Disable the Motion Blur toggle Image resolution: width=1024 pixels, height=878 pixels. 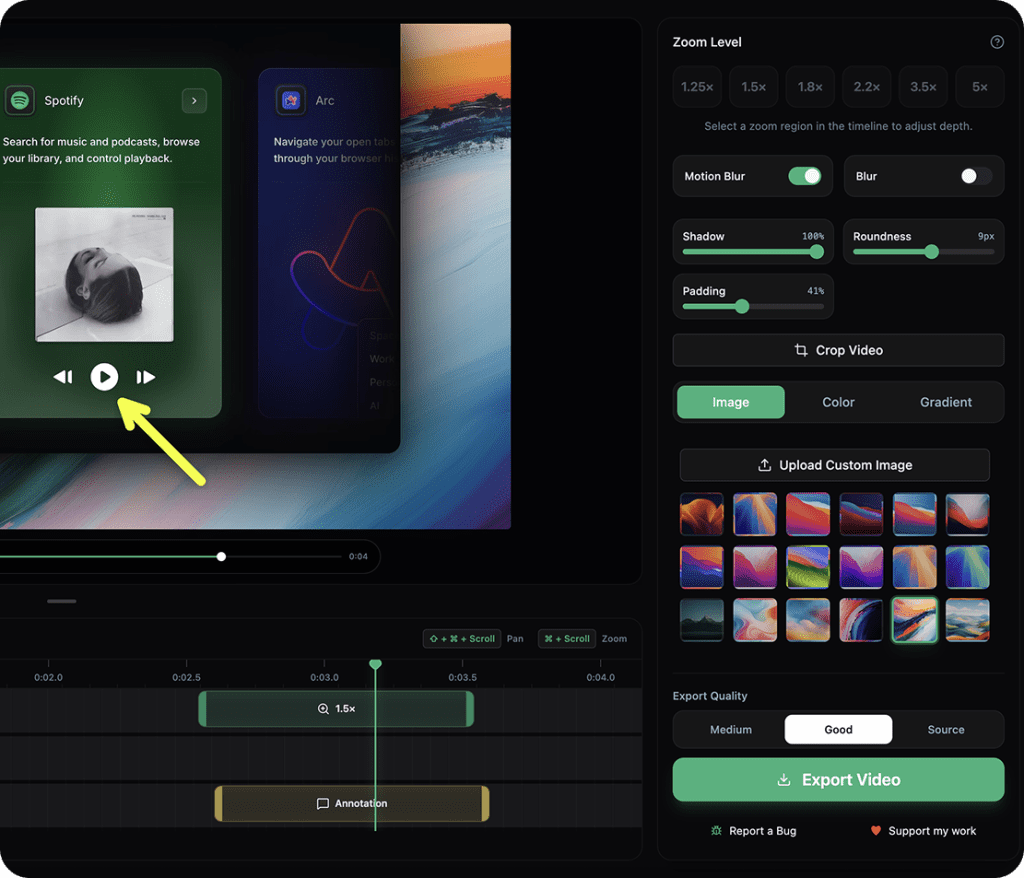click(x=805, y=176)
